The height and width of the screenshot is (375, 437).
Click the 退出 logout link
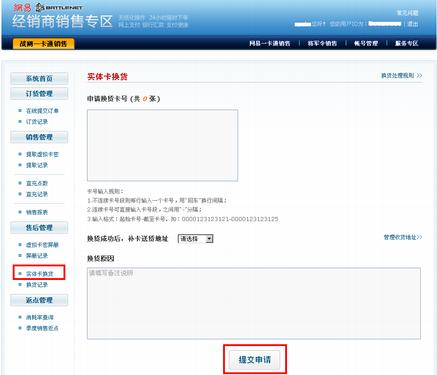[x=413, y=24]
